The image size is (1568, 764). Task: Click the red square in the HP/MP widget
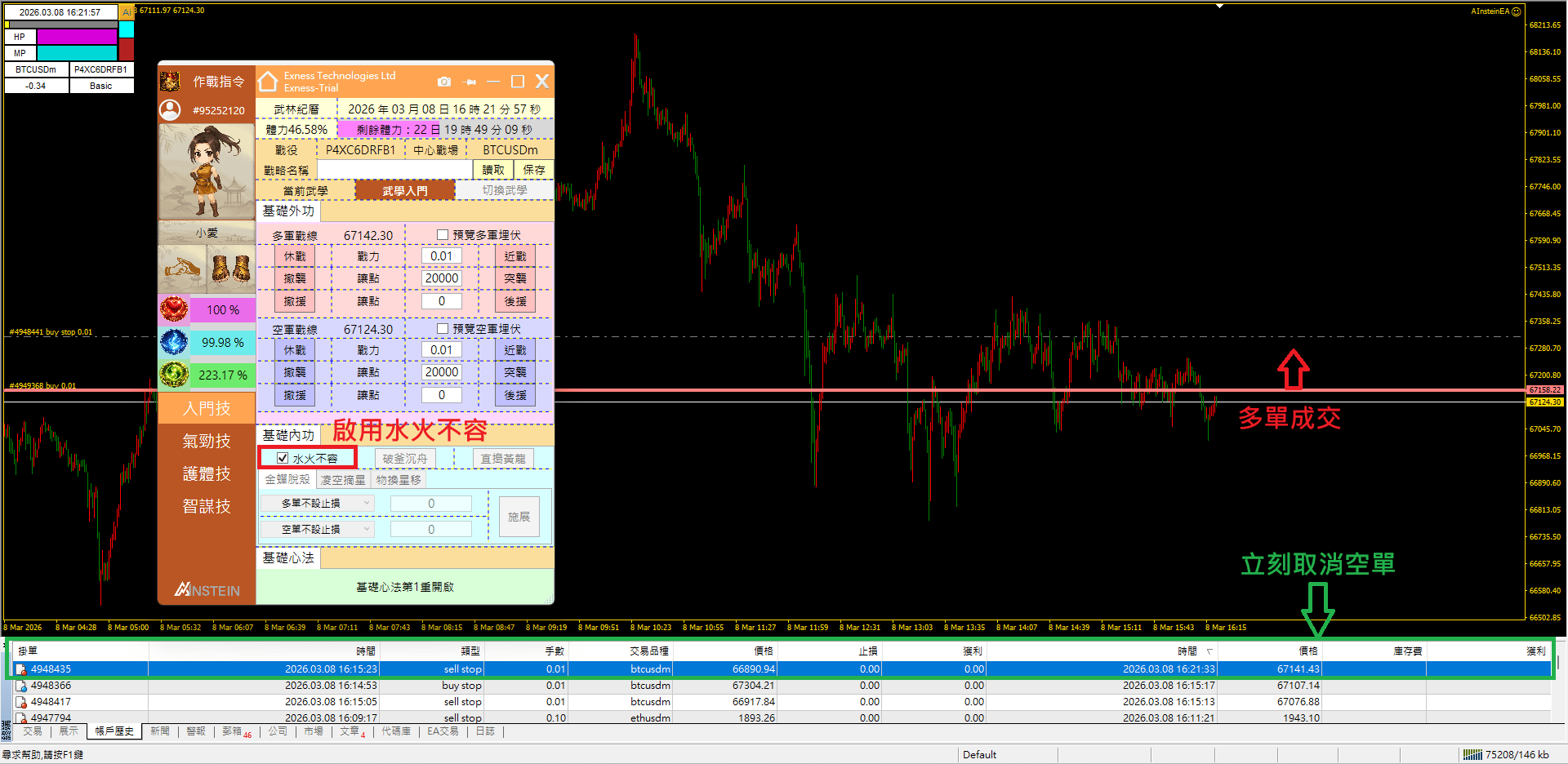127,49
